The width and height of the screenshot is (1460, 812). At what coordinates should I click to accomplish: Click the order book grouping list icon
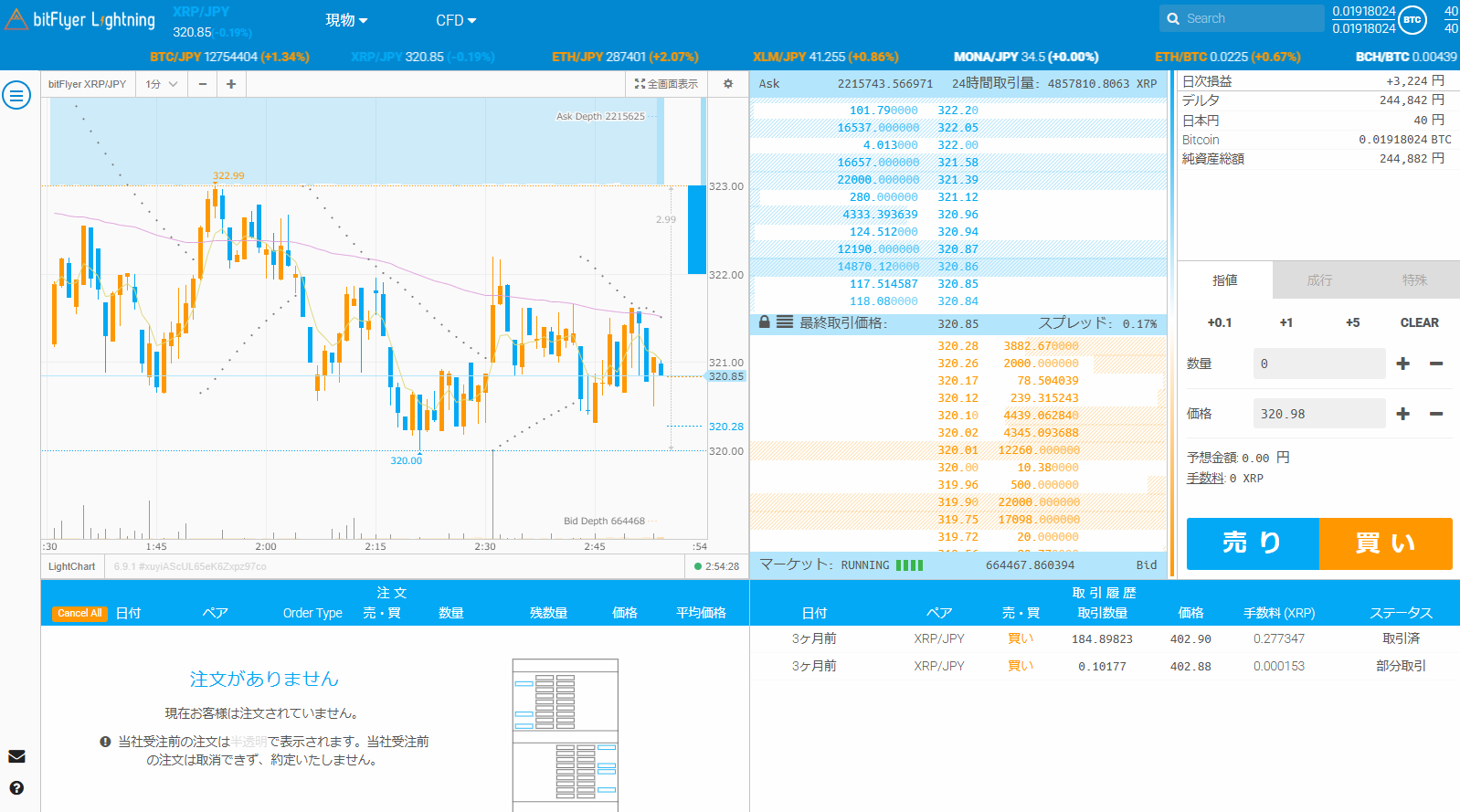pos(785,322)
